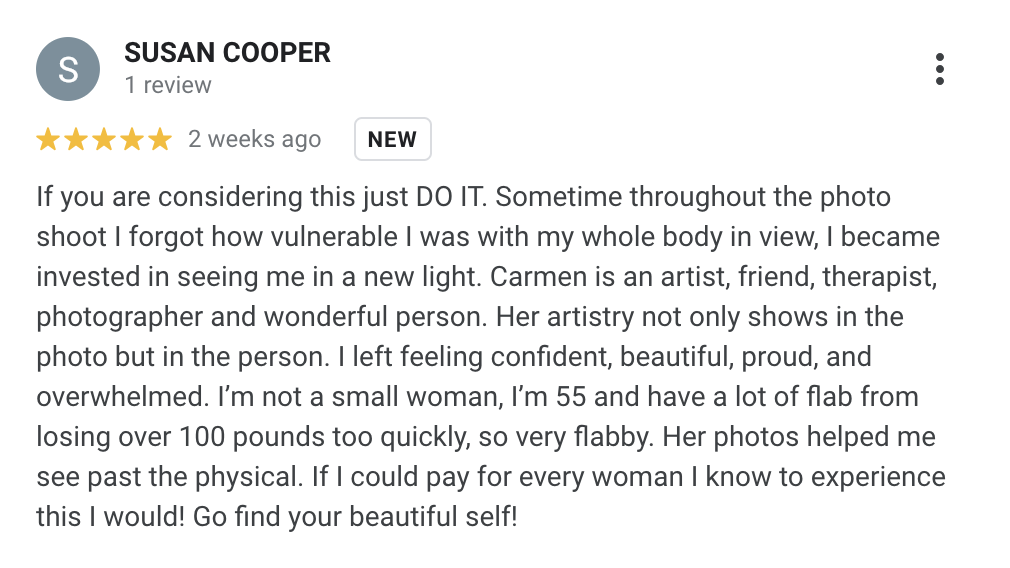Screen dimensions: 1010x568
Task: Click the fifth gold rating star
Action: coord(160,139)
